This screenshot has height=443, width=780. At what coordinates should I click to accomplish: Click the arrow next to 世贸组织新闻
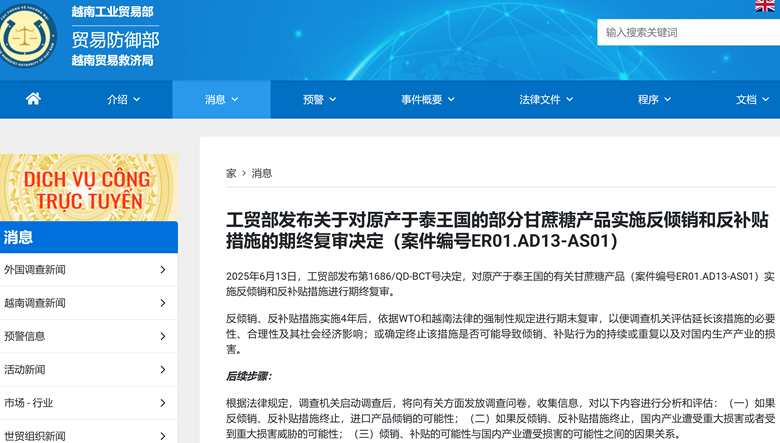point(163,436)
